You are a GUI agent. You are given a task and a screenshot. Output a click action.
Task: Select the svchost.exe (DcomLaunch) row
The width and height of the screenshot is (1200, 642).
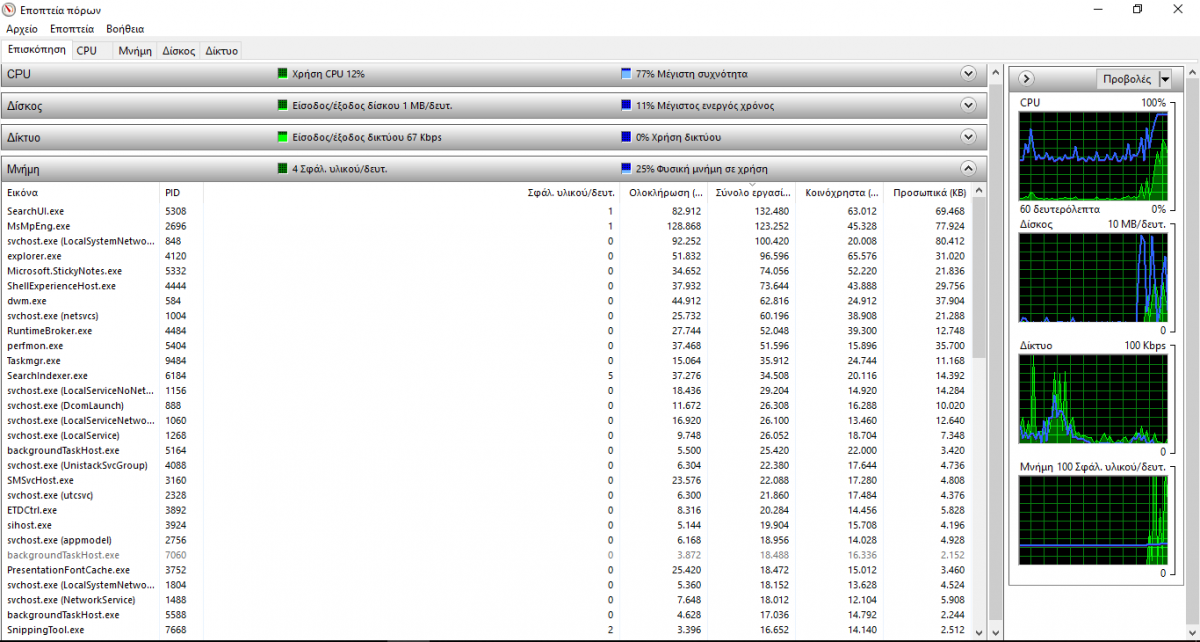(x=487, y=406)
